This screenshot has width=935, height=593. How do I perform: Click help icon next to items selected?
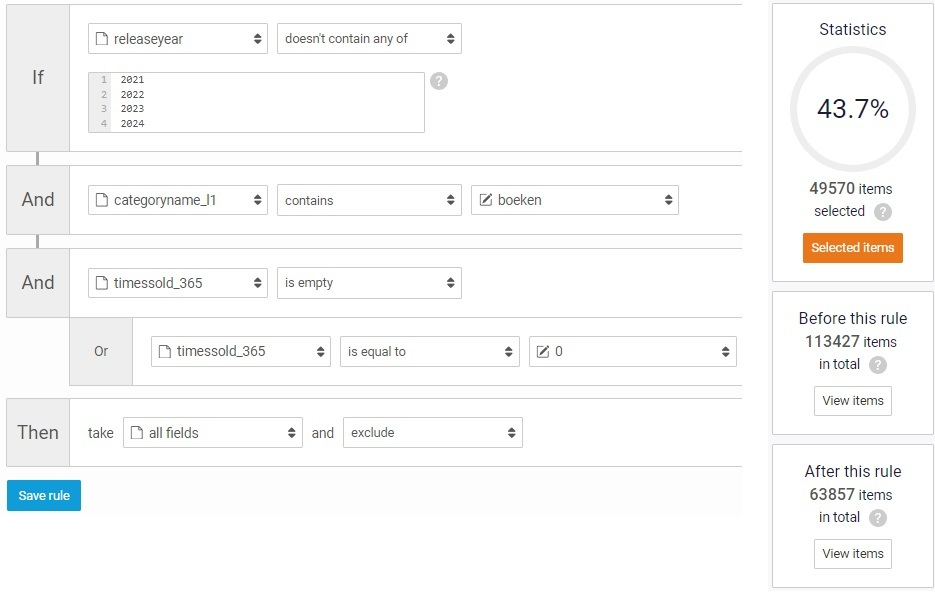tap(883, 212)
